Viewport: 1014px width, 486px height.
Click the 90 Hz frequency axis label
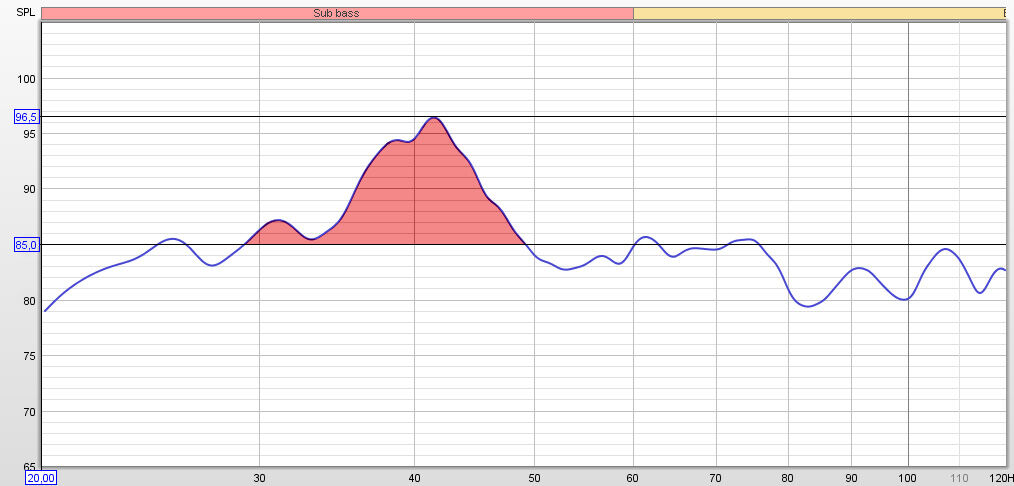[x=852, y=478]
